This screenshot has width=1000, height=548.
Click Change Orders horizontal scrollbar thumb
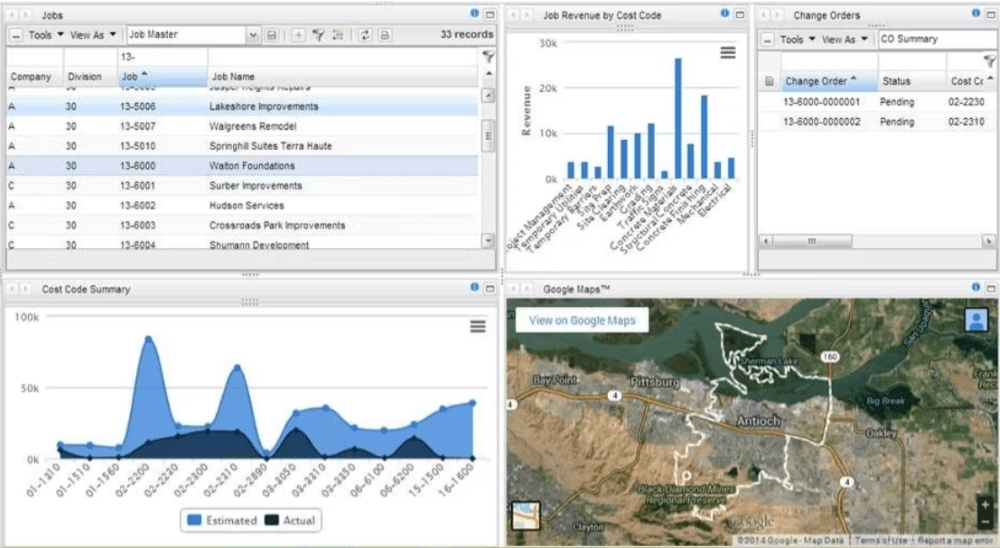(x=812, y=241)
